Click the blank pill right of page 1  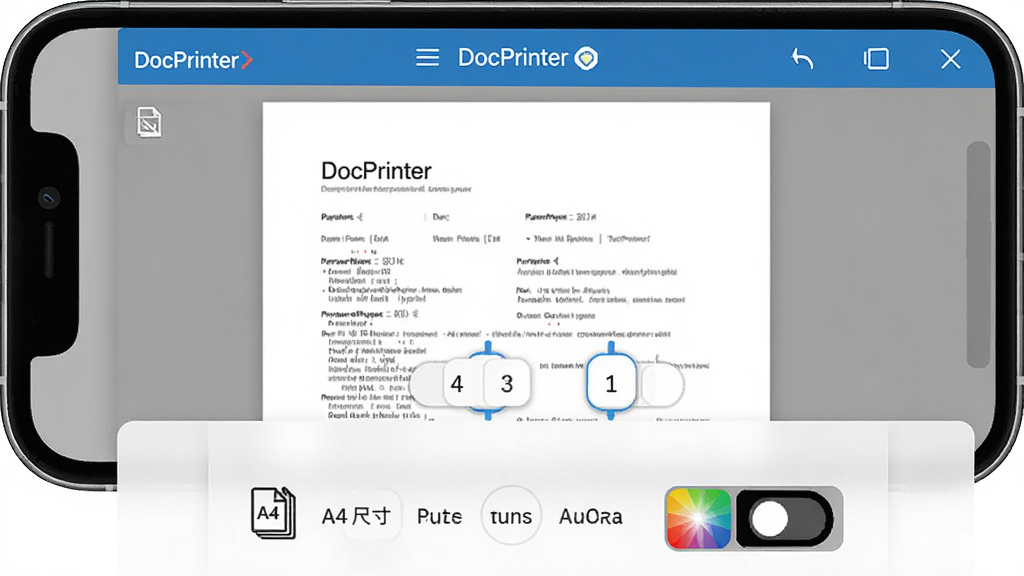click(662, 385)
